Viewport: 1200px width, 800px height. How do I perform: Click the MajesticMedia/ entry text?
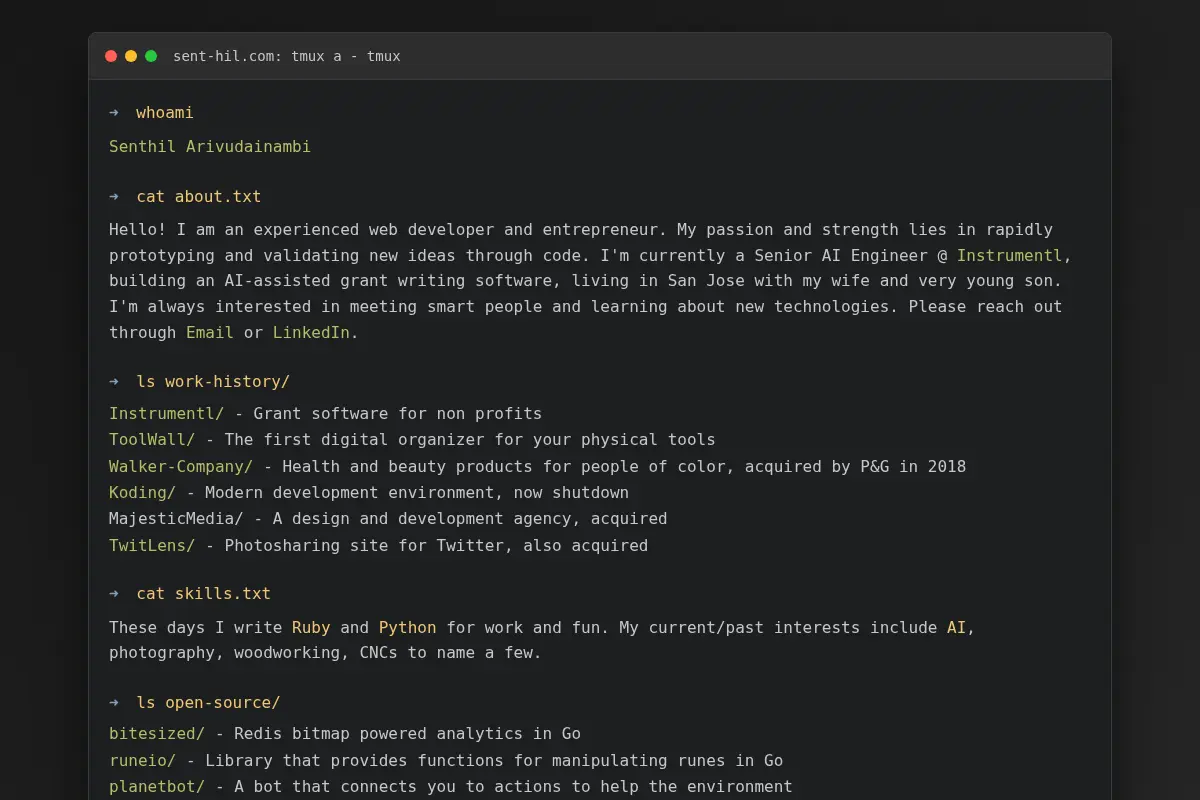pos(176,518)
